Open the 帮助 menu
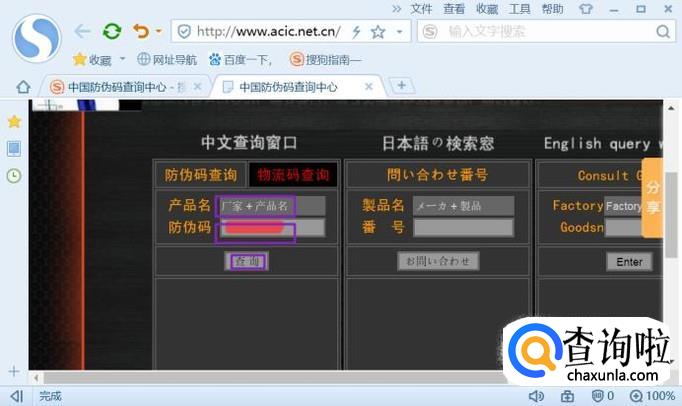The height and width of the screenshot is (406, 682). [x=552, y=9]
